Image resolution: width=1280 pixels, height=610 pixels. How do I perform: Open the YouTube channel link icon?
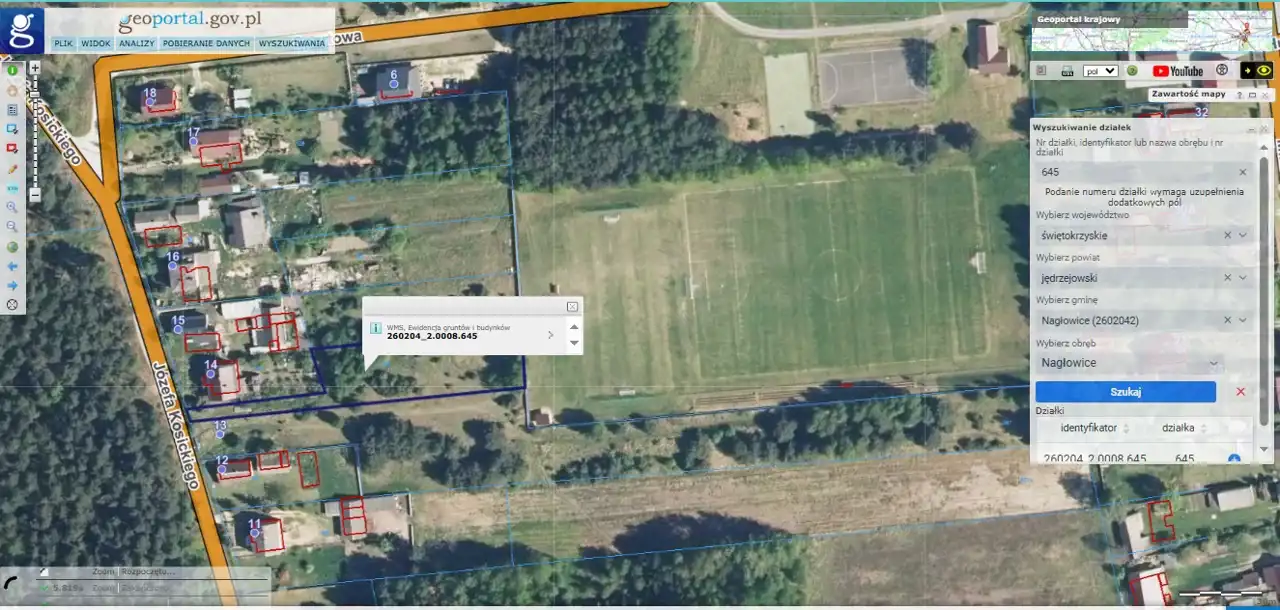pyautogui.click(x=1178, y=71)
